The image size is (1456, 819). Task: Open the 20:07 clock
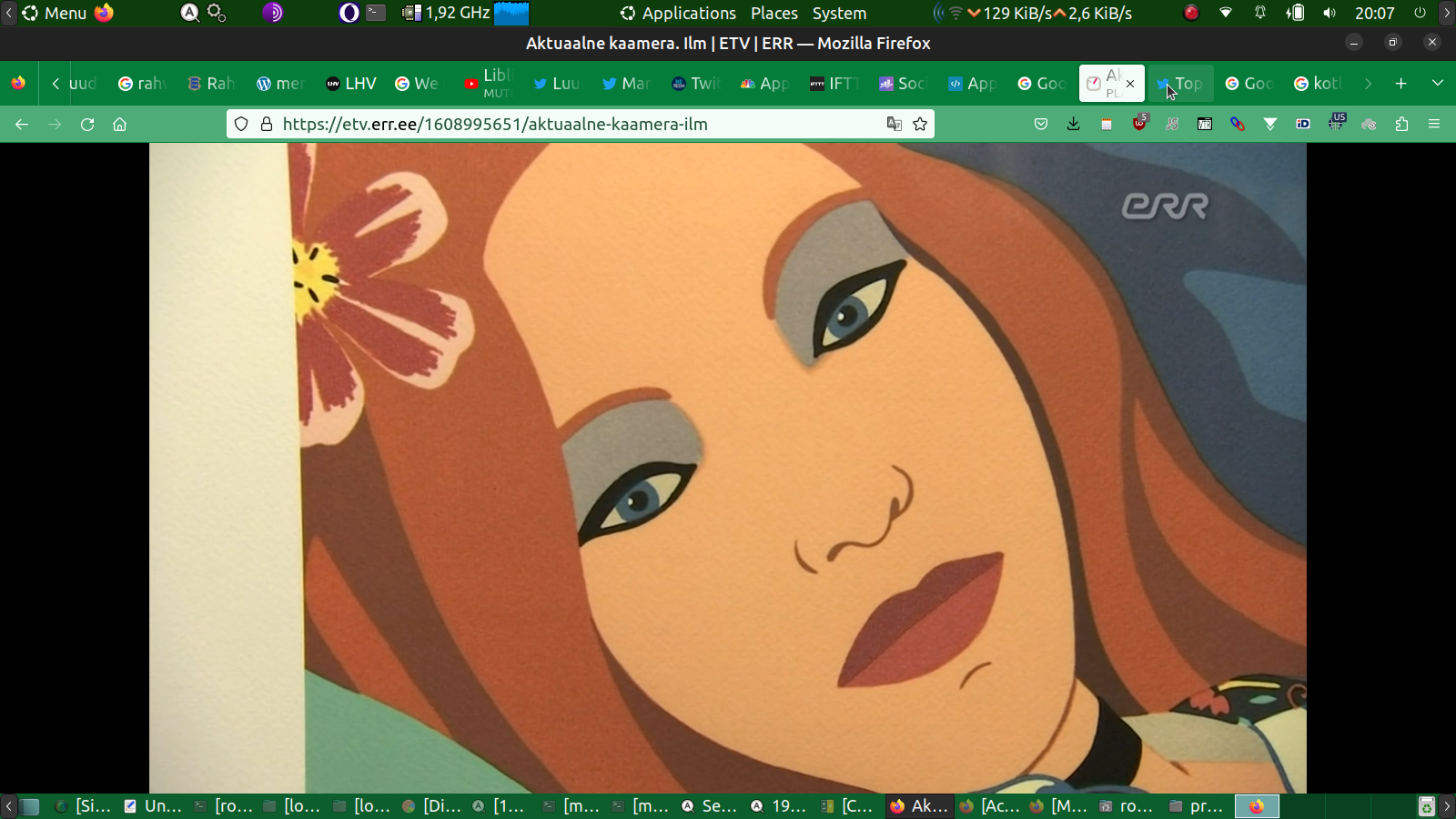(x=1374, y=13)
